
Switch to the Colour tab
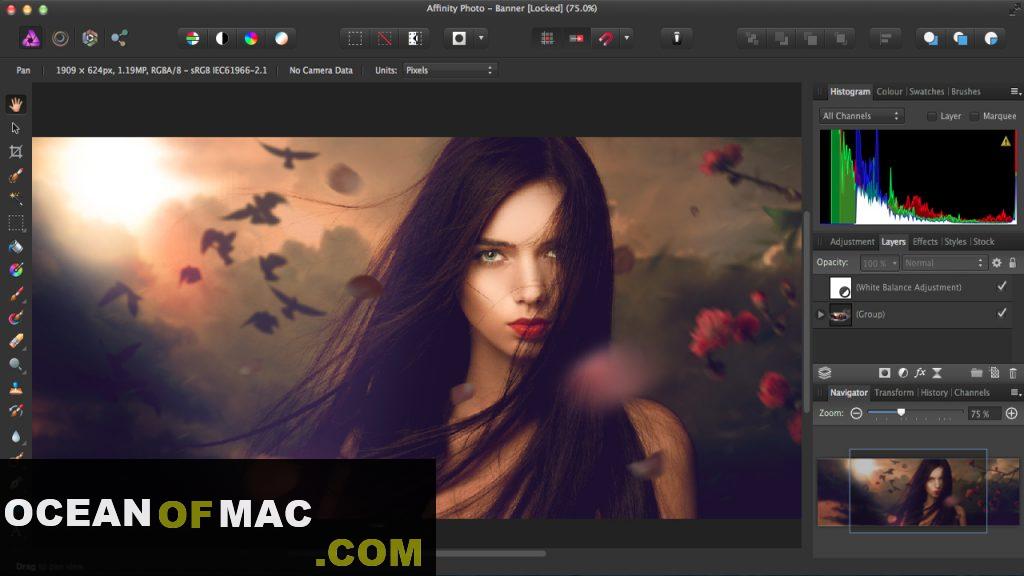[889, 91]
